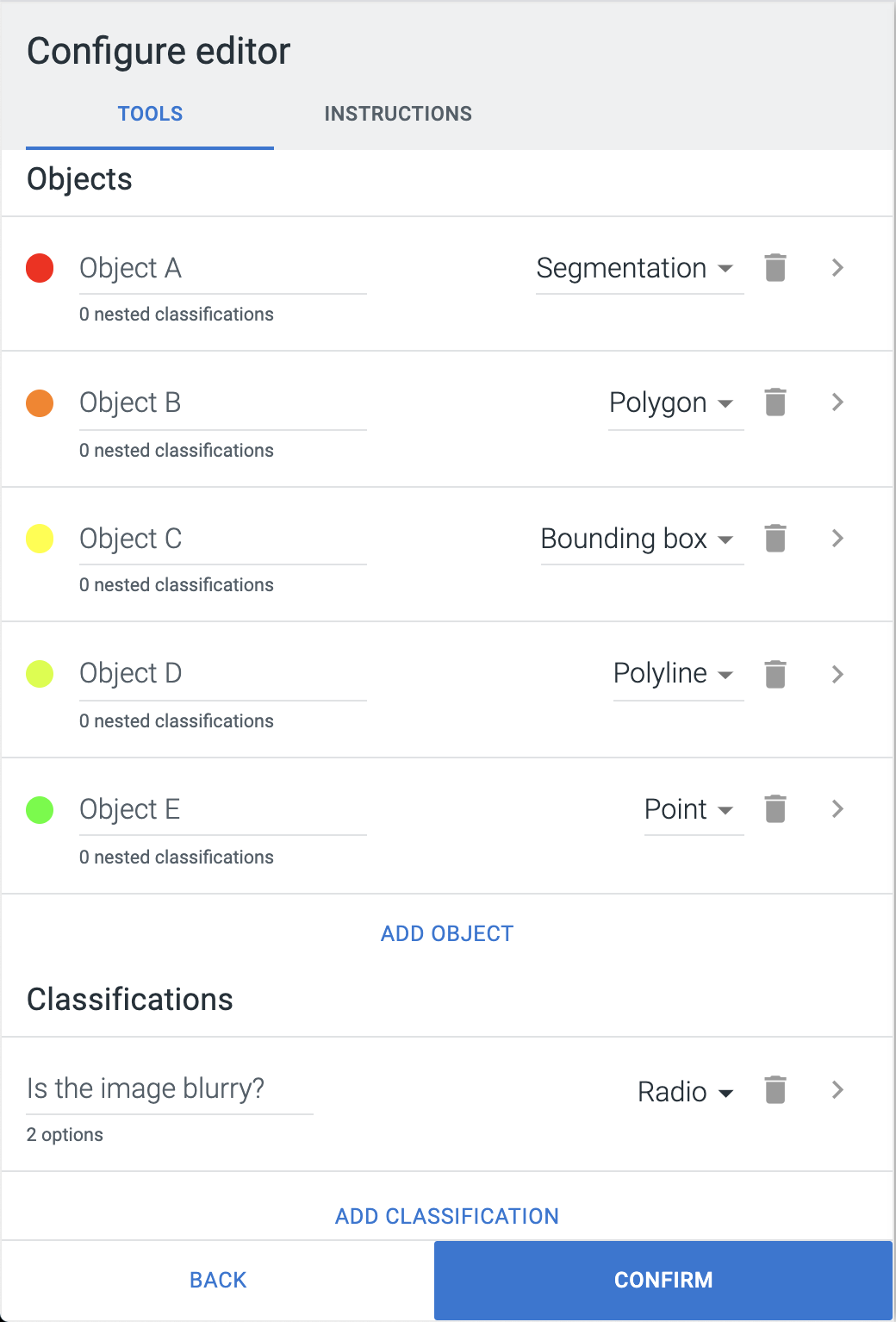
Task: Expand blurry classification options chevron
Action: (x=837, y=1089)
